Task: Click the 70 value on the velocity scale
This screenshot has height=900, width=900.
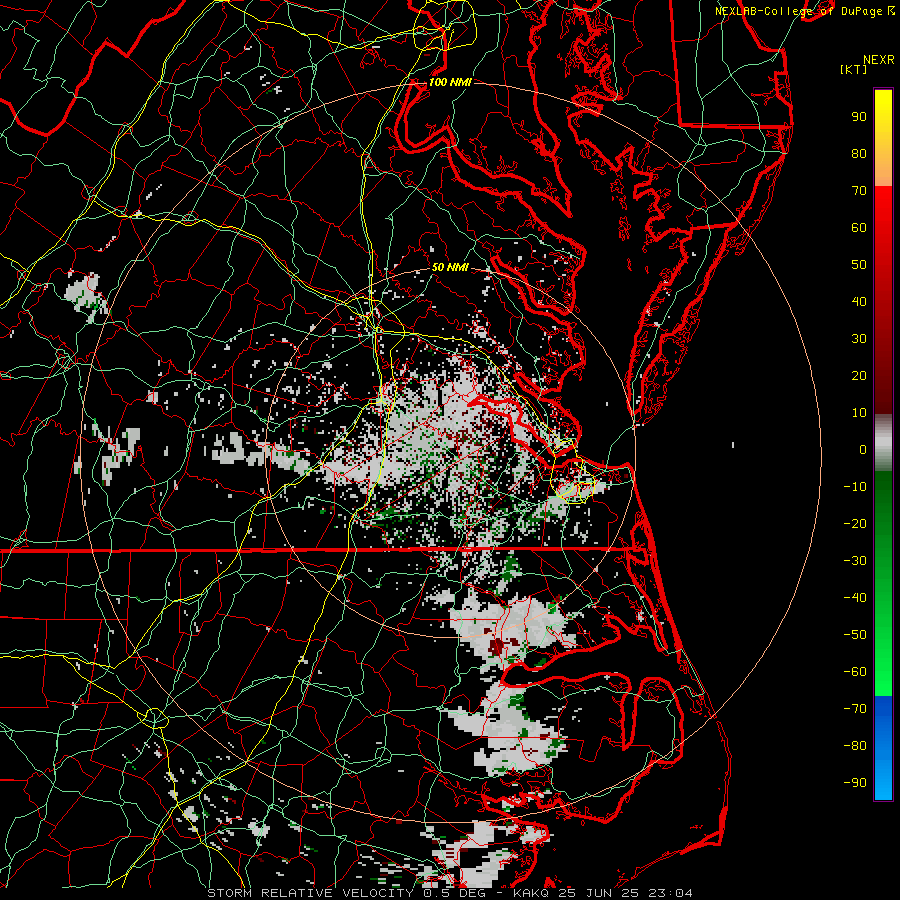Action: tap(859, 191)
